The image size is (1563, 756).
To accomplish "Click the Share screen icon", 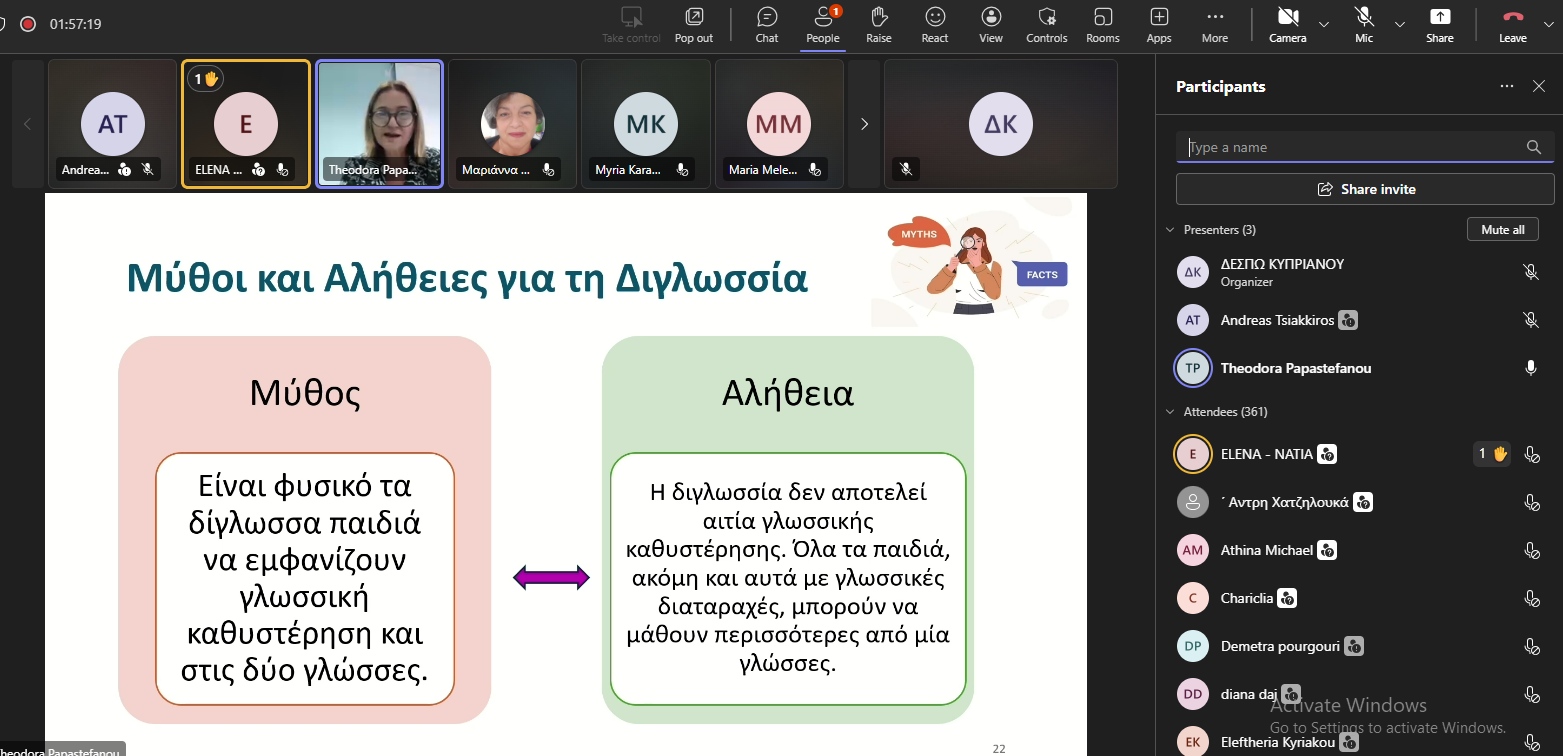I will (x=1439, y=24).
